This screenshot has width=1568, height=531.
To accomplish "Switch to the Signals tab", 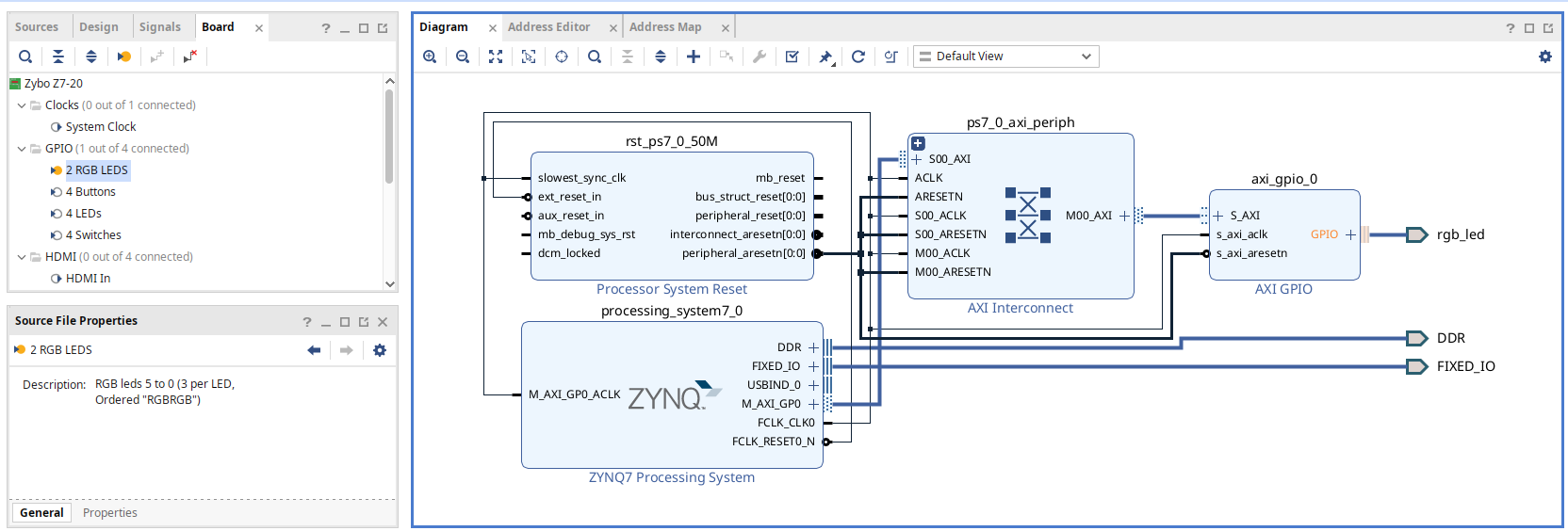I will pyautogui.click(x=160, y=27).
